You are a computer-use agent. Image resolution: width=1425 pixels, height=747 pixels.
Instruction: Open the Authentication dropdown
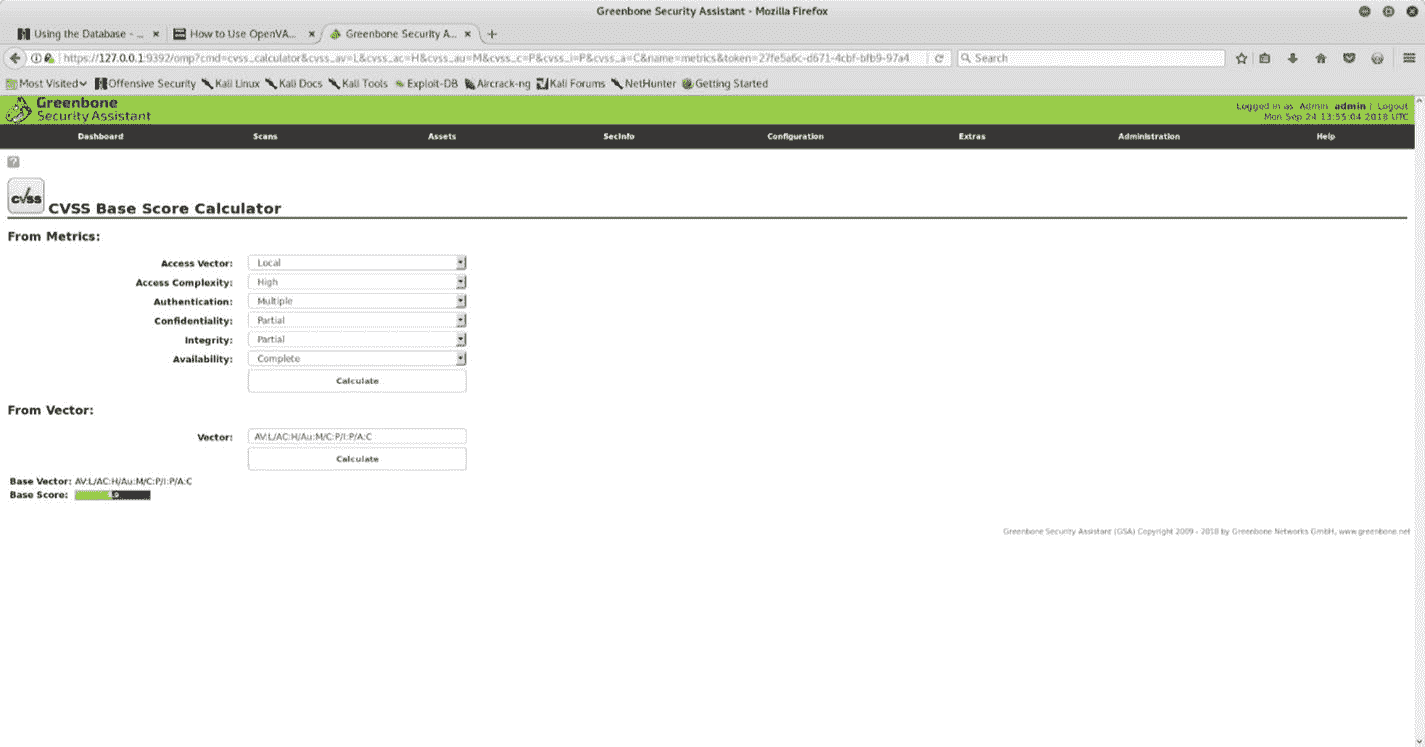coord(357,301)
